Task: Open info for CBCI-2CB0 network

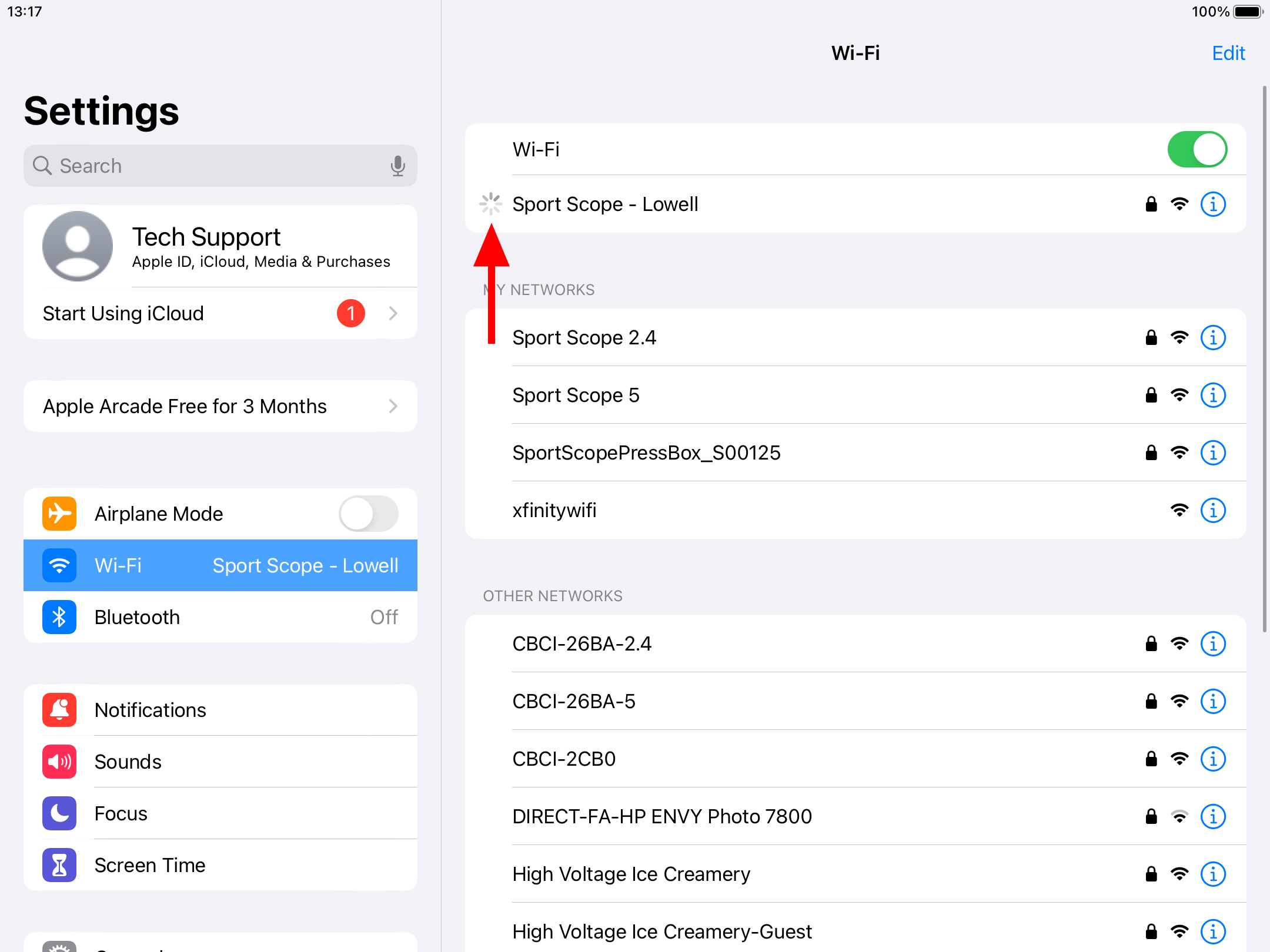Action: click(x=1213, y=759)
